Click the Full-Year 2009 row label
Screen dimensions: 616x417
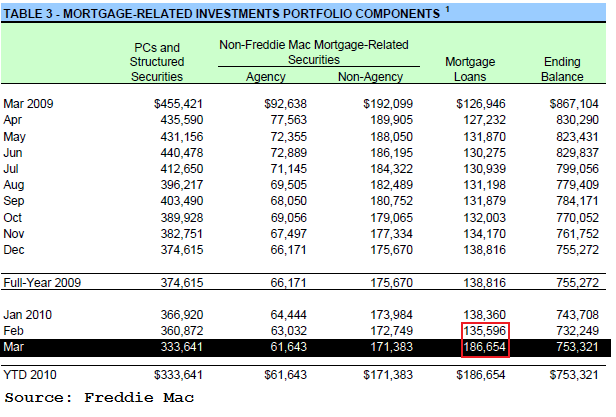(x=40, y=284)
